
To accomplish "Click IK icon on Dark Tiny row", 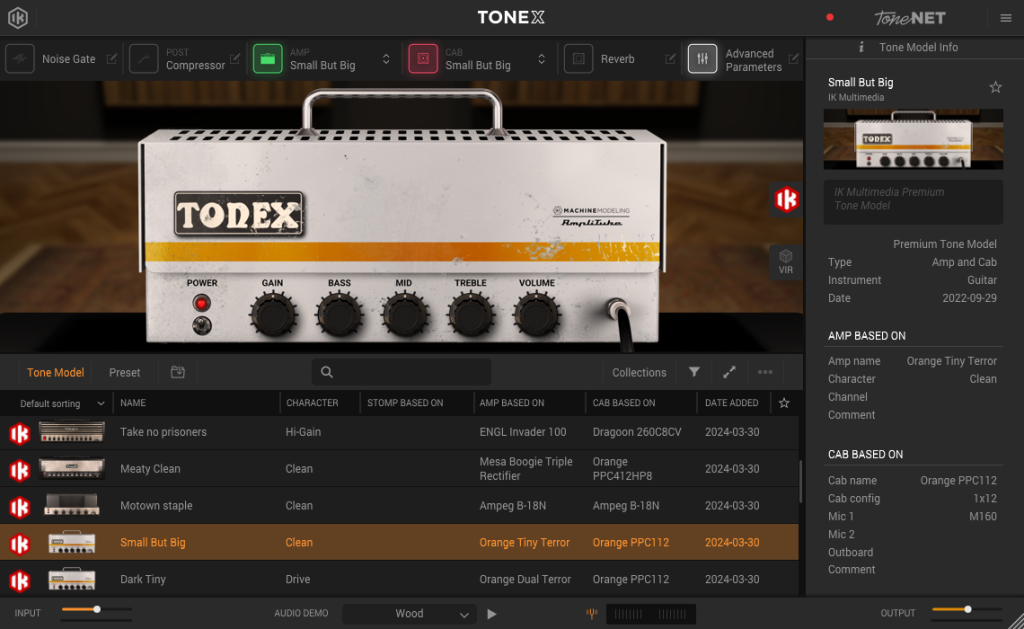I will (20, 581).
